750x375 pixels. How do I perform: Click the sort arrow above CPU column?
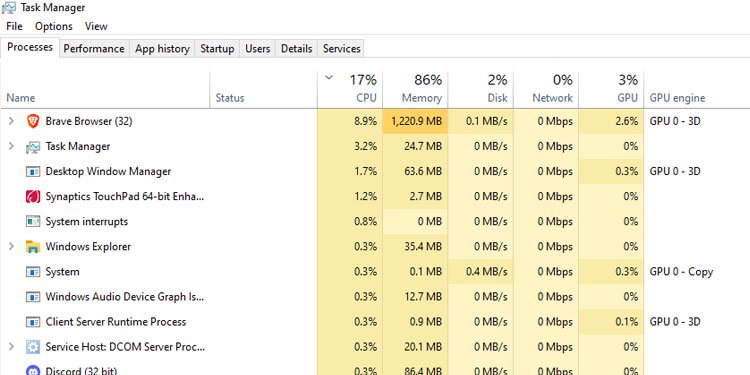click(x=329, y=77)
